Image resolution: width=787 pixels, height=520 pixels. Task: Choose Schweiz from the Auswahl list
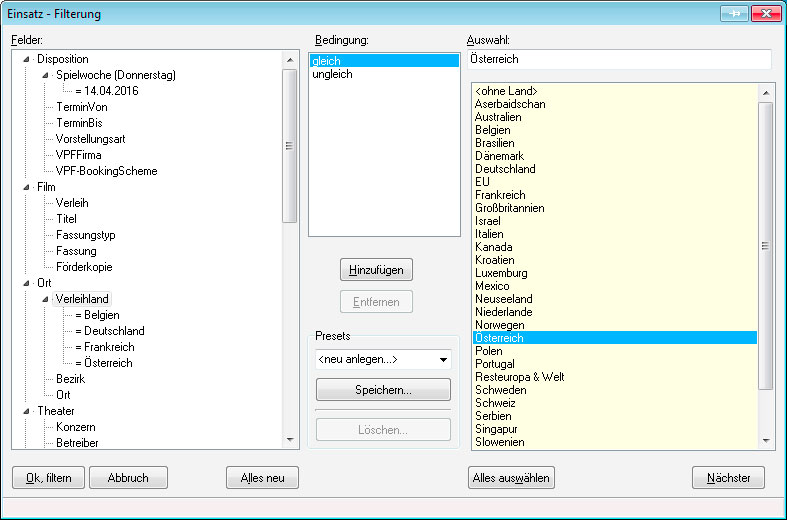[x=494, y=403]
